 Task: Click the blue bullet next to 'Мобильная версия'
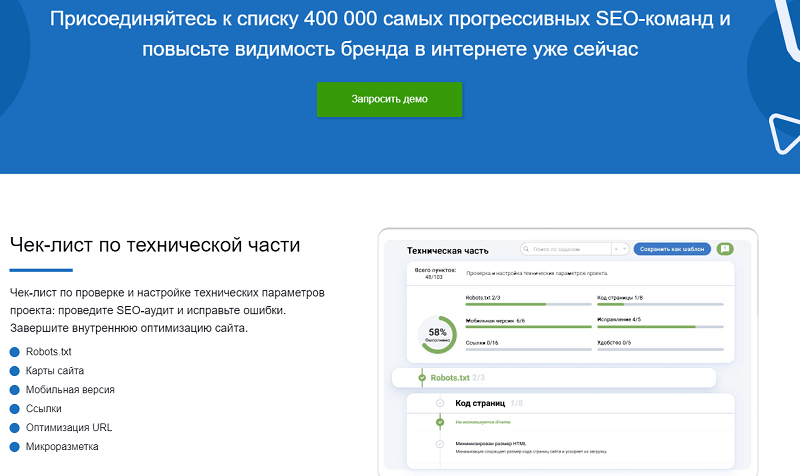pyautogui.click(x=15, y=390)
